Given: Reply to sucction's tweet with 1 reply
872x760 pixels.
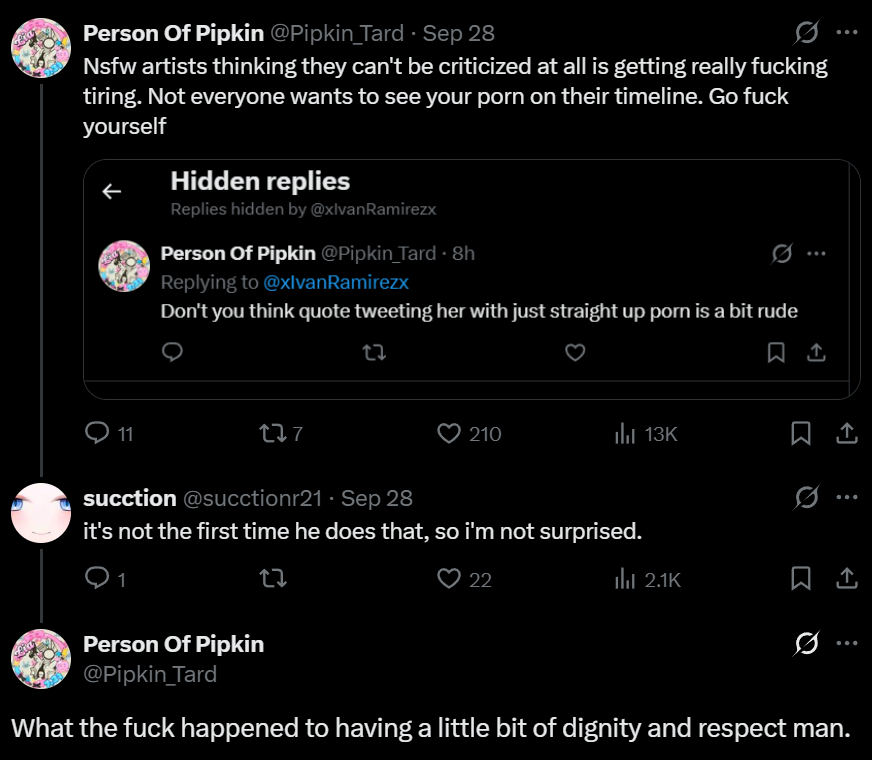Looking at the screenshot, I should pos(97,578).
